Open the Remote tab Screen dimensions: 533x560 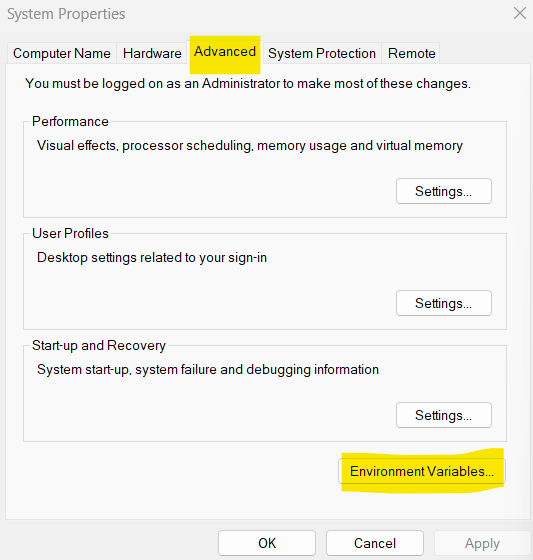[x=412, y=53]
